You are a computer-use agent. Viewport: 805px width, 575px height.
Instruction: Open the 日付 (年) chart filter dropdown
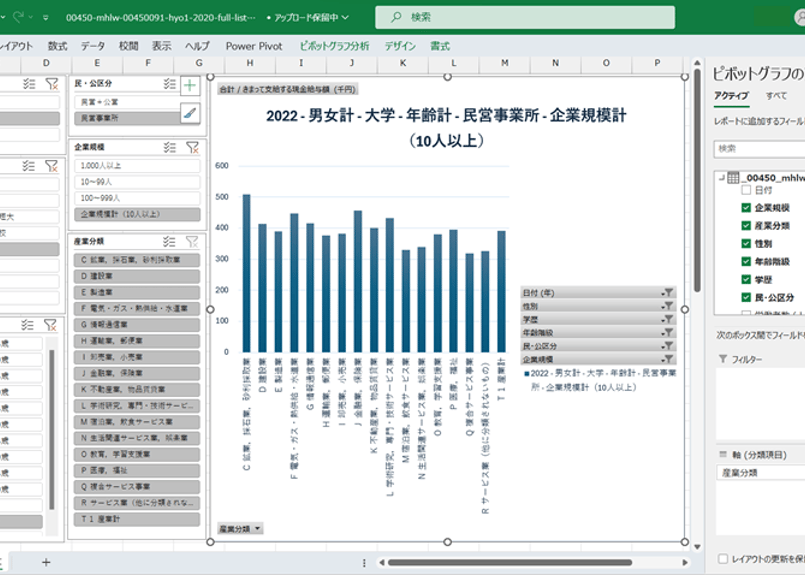point(667,293)
